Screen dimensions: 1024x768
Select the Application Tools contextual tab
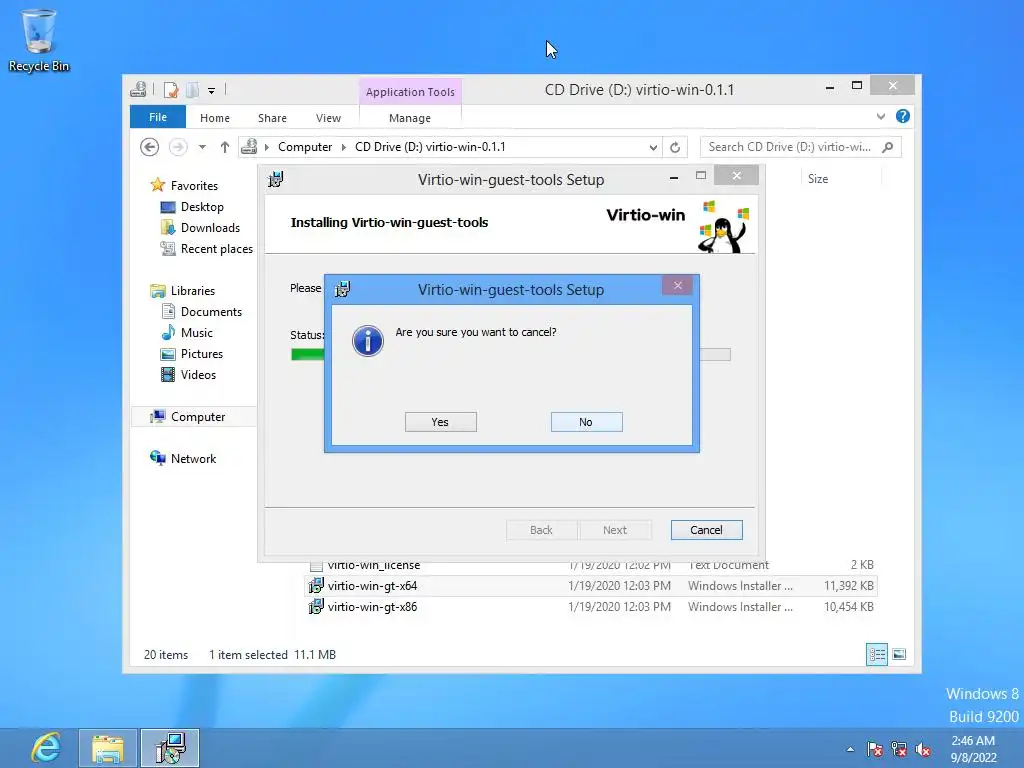click(410, 92)
